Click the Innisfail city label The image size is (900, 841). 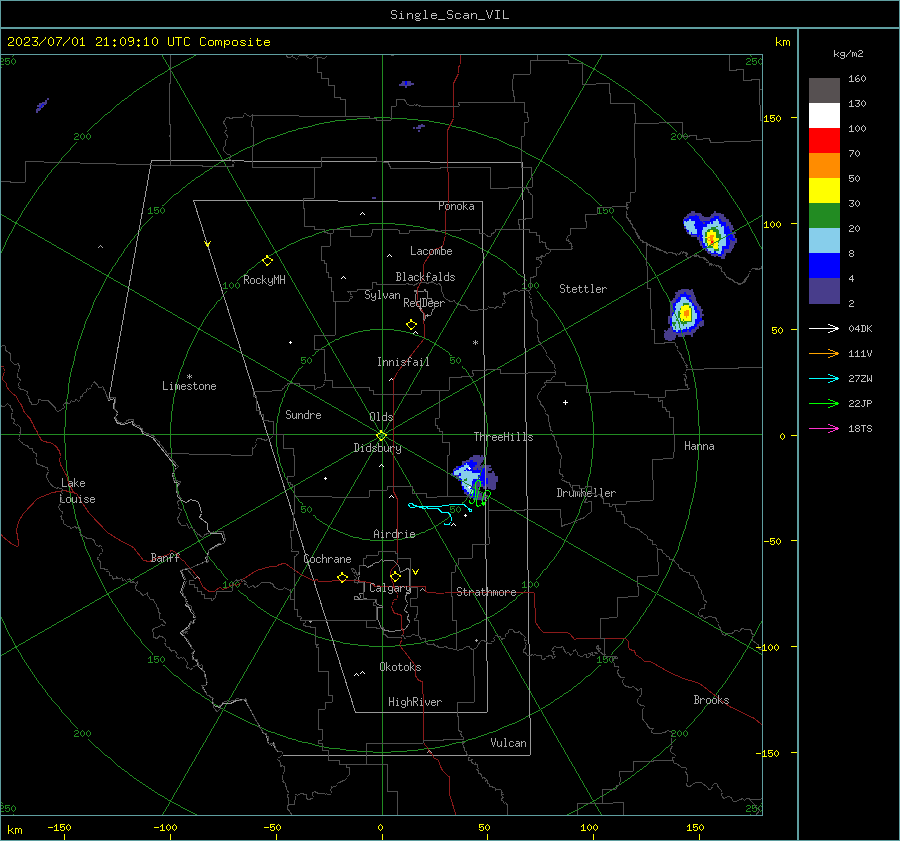click(x=403, y=362)
